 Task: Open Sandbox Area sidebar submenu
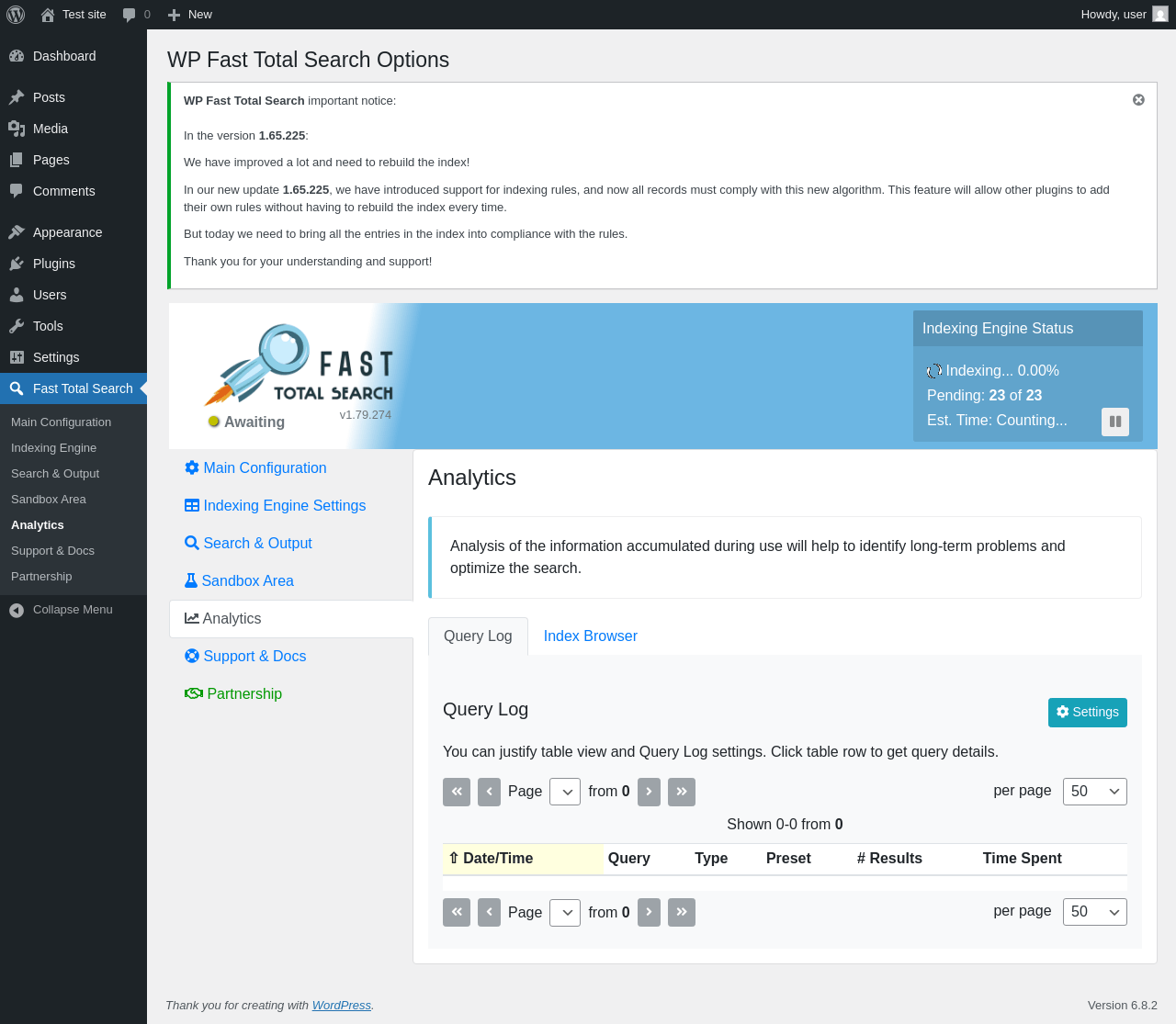(73, 500)
